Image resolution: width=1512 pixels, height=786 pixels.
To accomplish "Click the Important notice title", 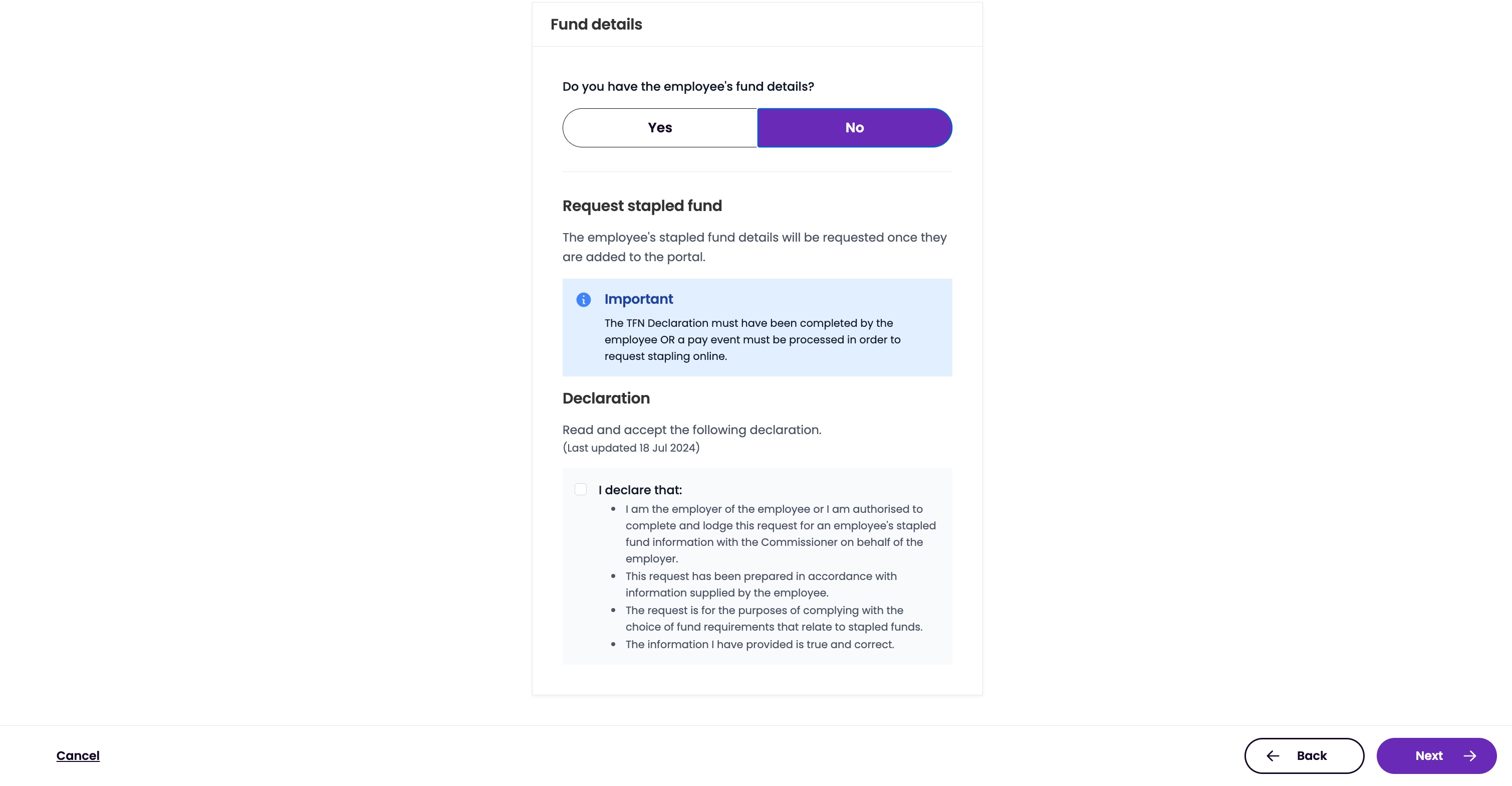I will 639,299.
